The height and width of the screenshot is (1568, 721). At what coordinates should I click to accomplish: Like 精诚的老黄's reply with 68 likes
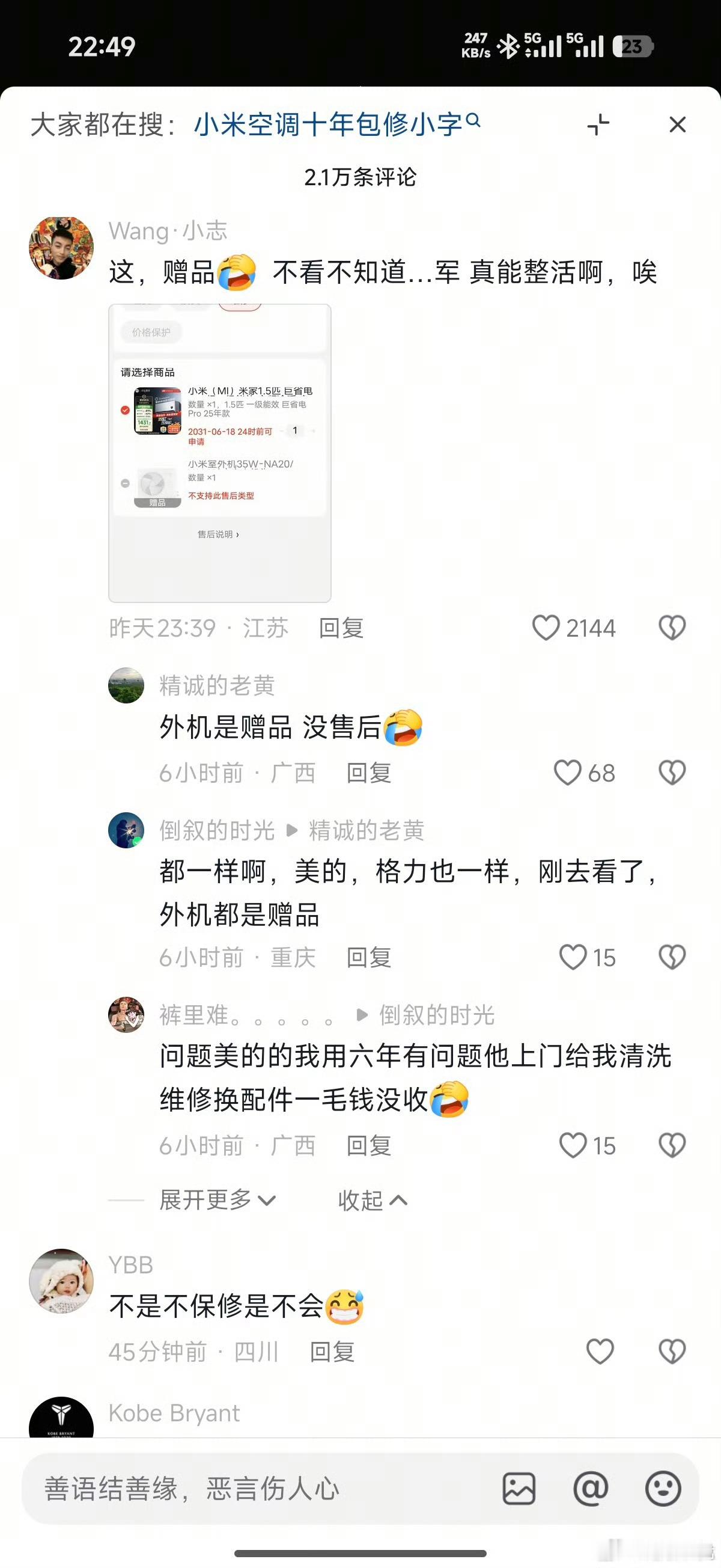(x=568, y=773)
